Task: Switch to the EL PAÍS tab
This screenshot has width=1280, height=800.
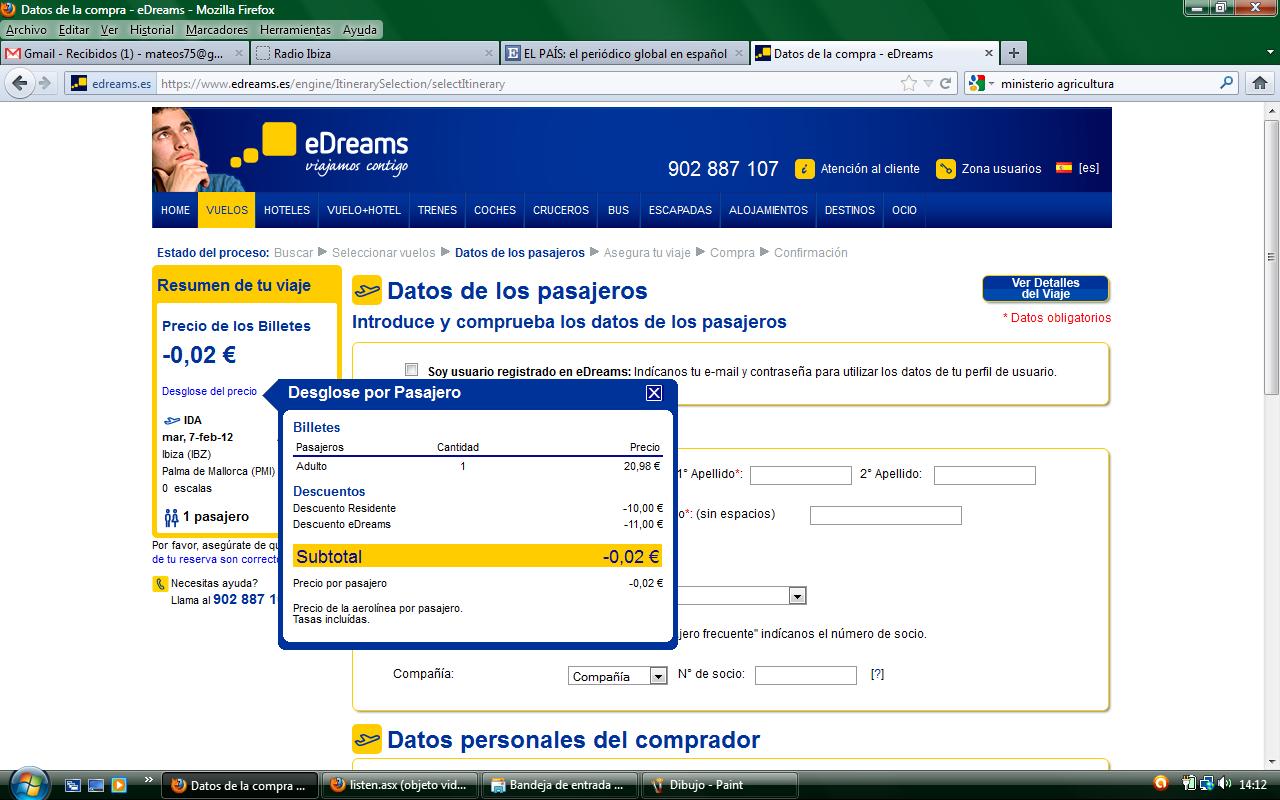Action: pyautogui.click(x=624, y=53)
